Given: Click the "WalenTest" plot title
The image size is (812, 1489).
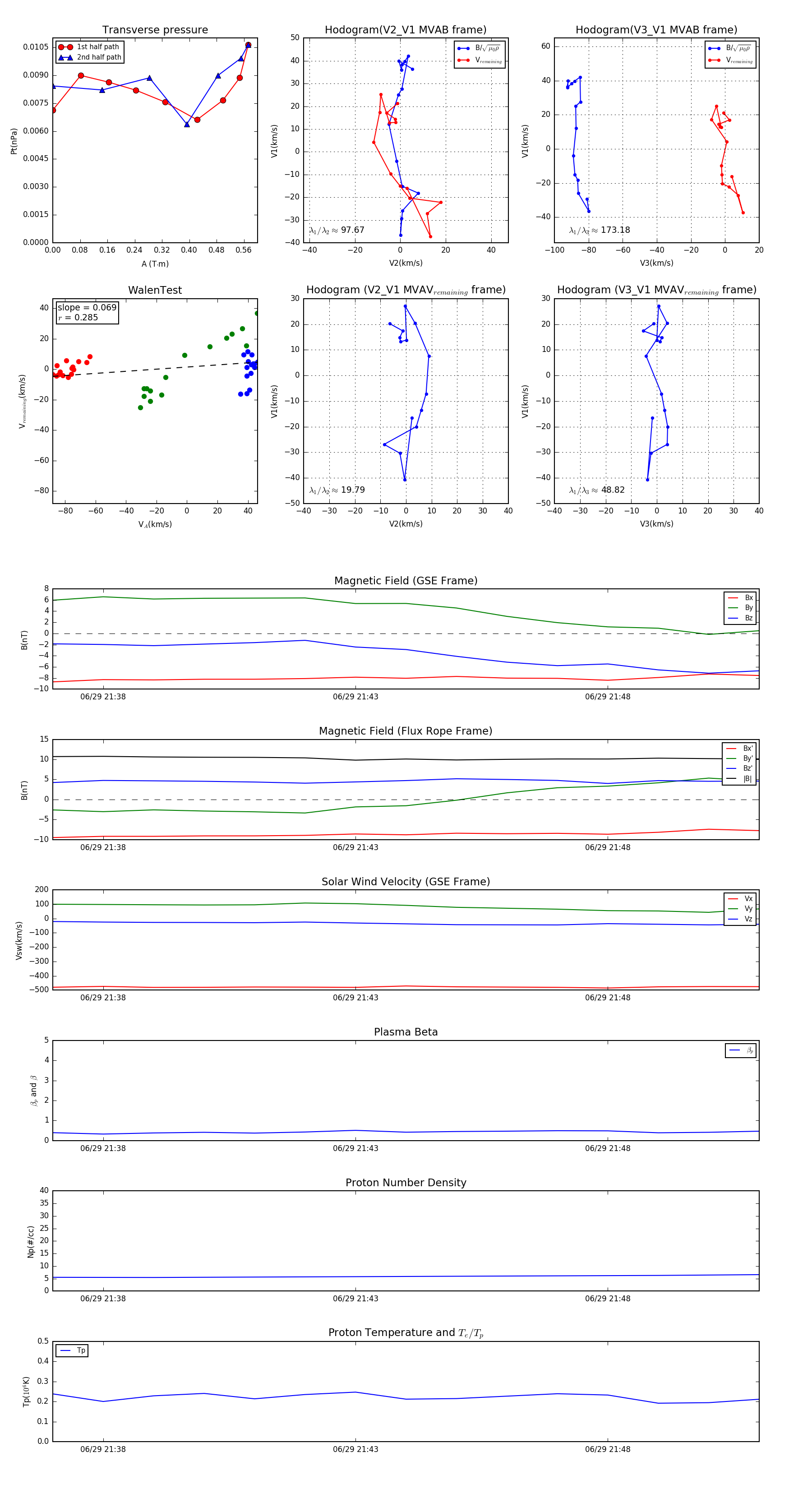Looking at the screenshot, I should [x=155, y=290].
